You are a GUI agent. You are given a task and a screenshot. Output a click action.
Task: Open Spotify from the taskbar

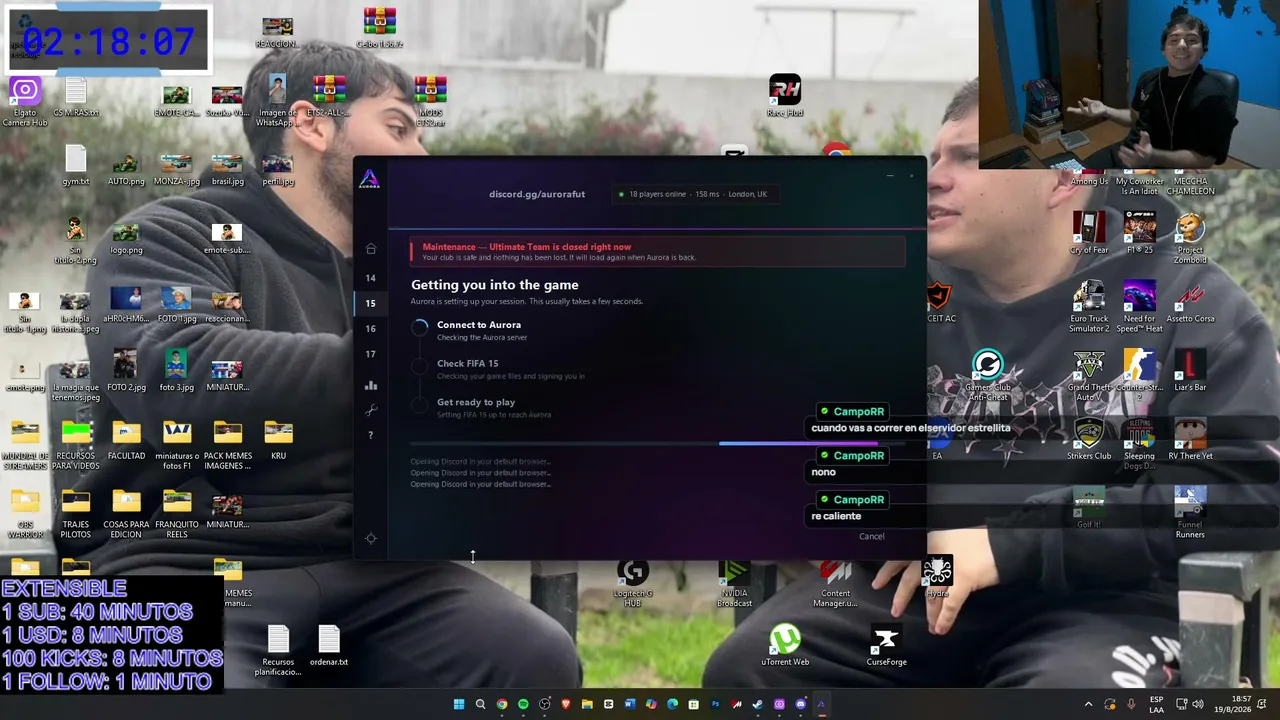523,704
